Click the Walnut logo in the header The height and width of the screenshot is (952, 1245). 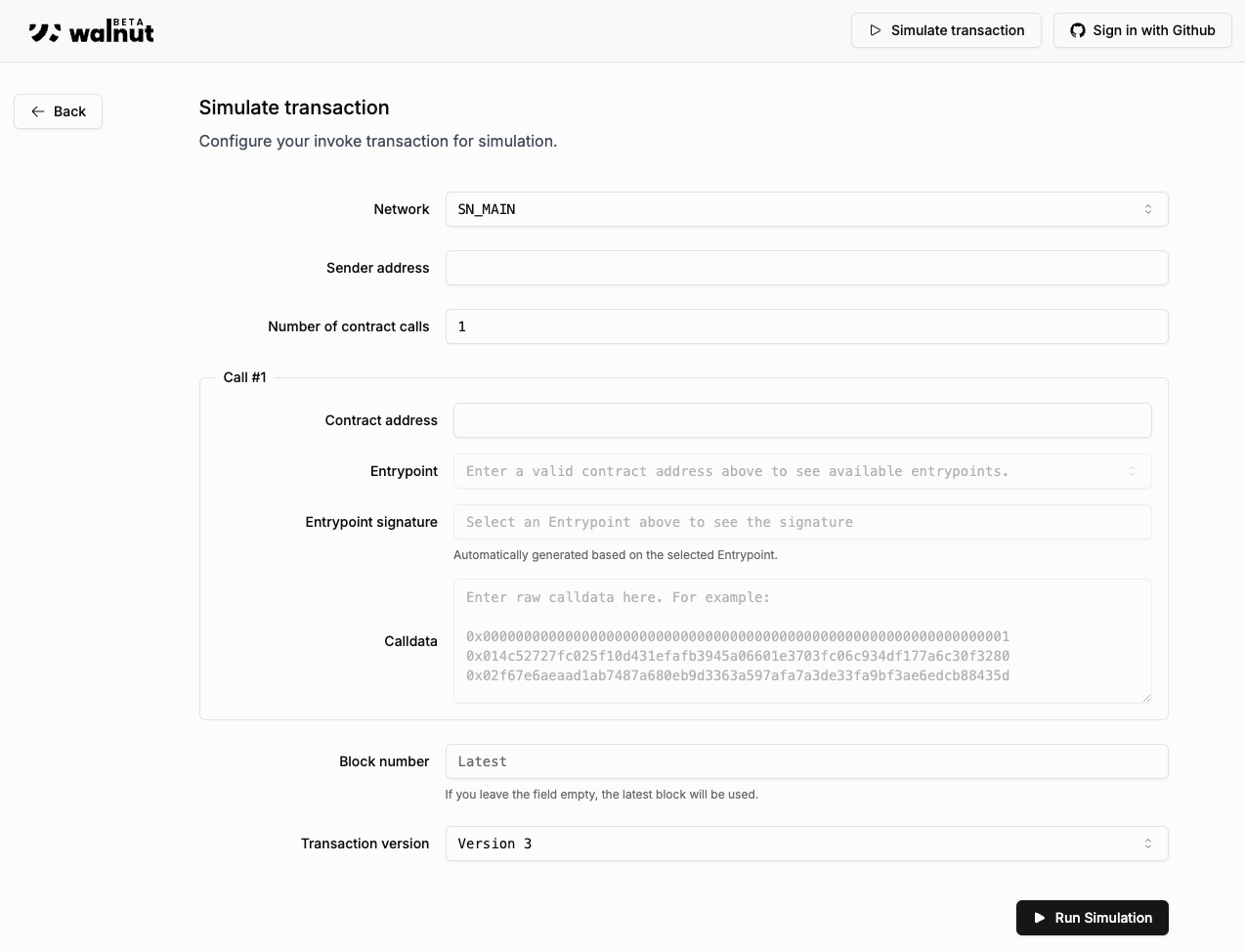pyautogui.click(x=91, y=30)
